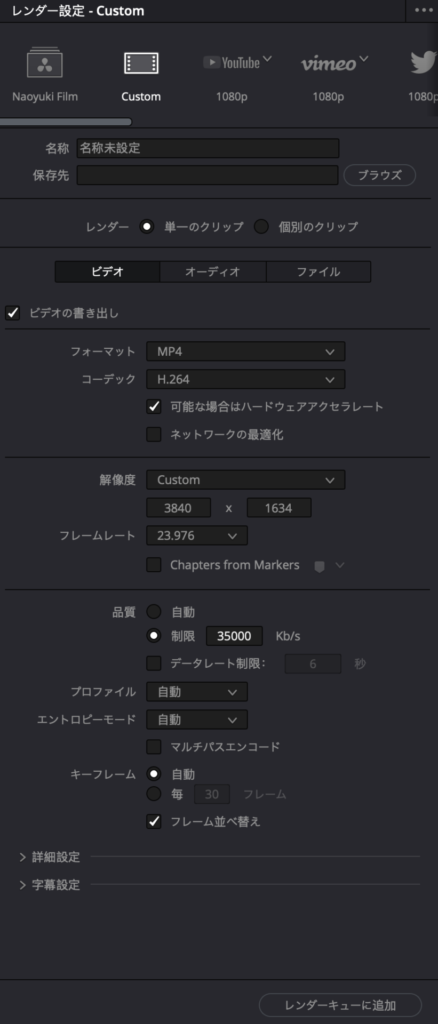This screenshot has height=1024, width=438.
Task: Open the フレームレート 23.976 dropdown
Action: pos(197,536)
